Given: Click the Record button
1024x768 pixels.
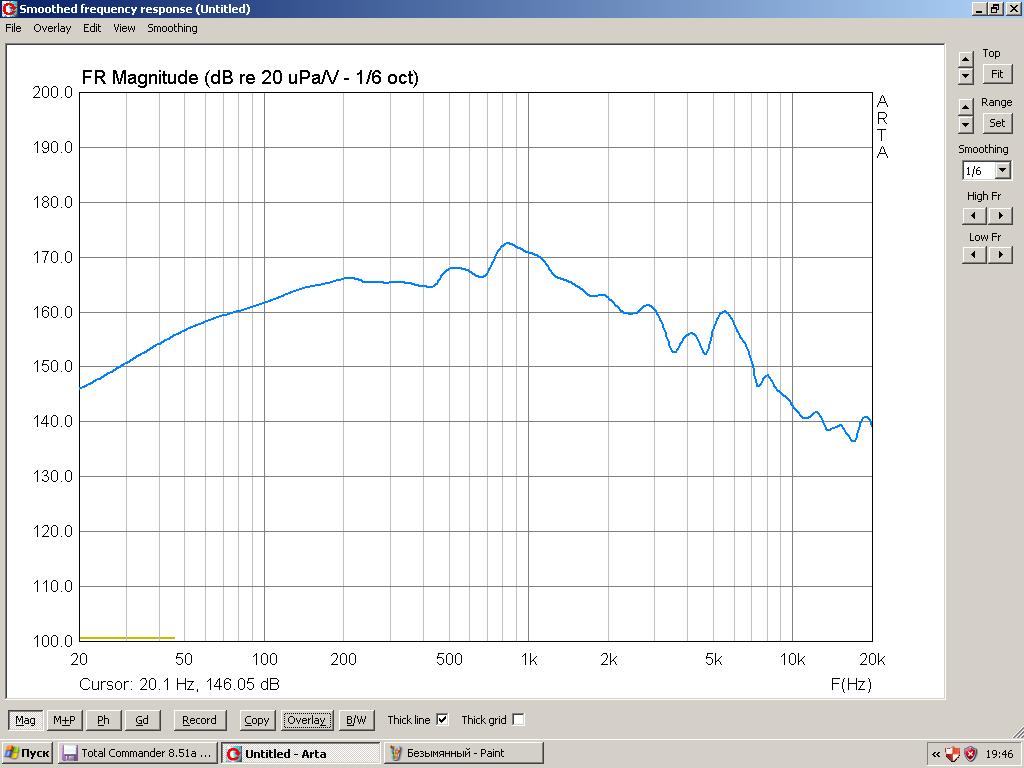Looking at the screenshot, I should 199,720.
